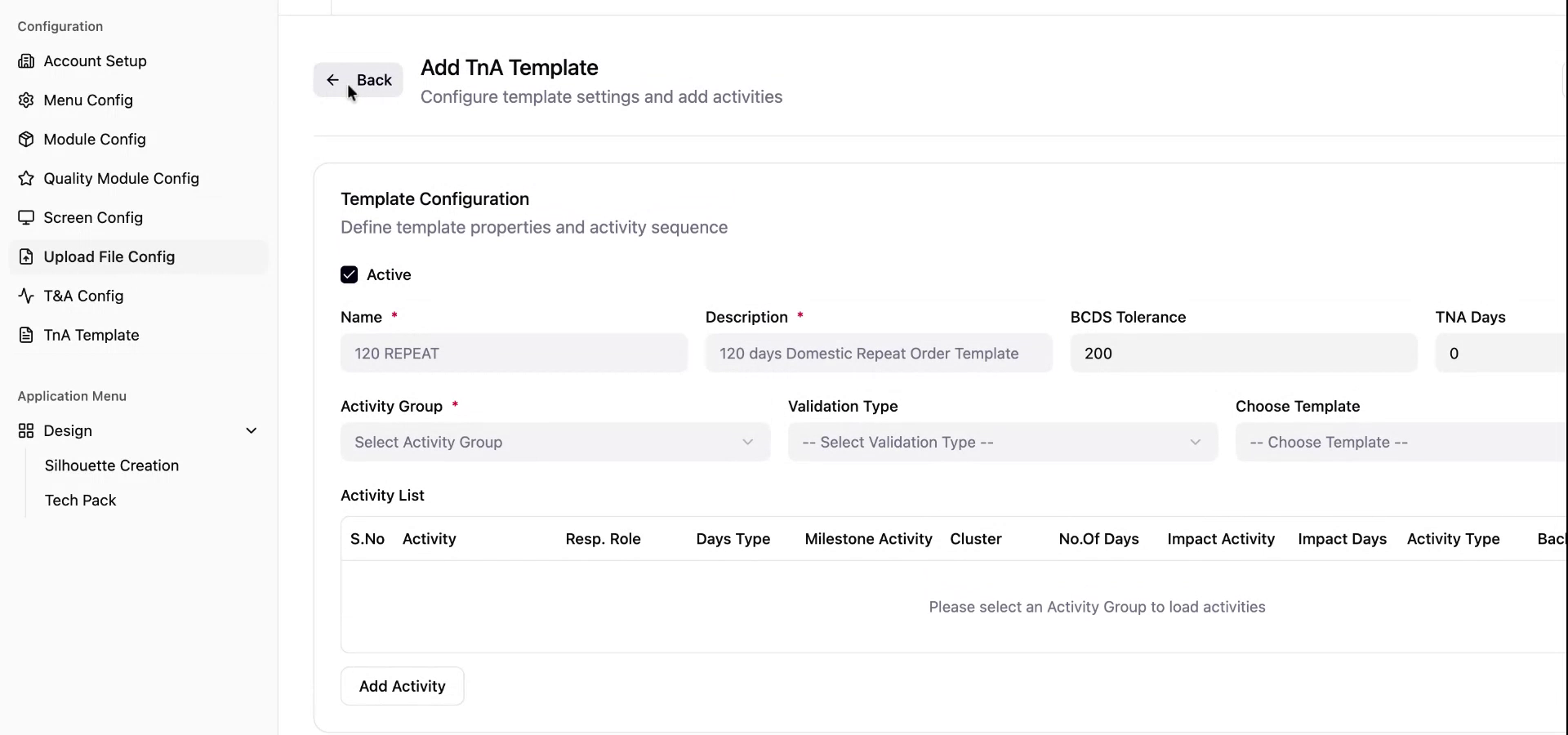Screen dimensions: 1568x735
Task: Click the Module Config cube icon
Action: pos(26,140)
